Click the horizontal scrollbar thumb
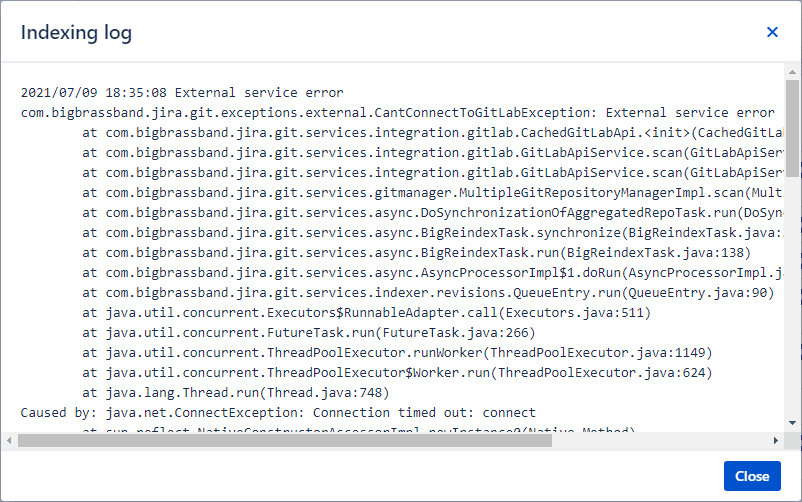 pos(285,441)
